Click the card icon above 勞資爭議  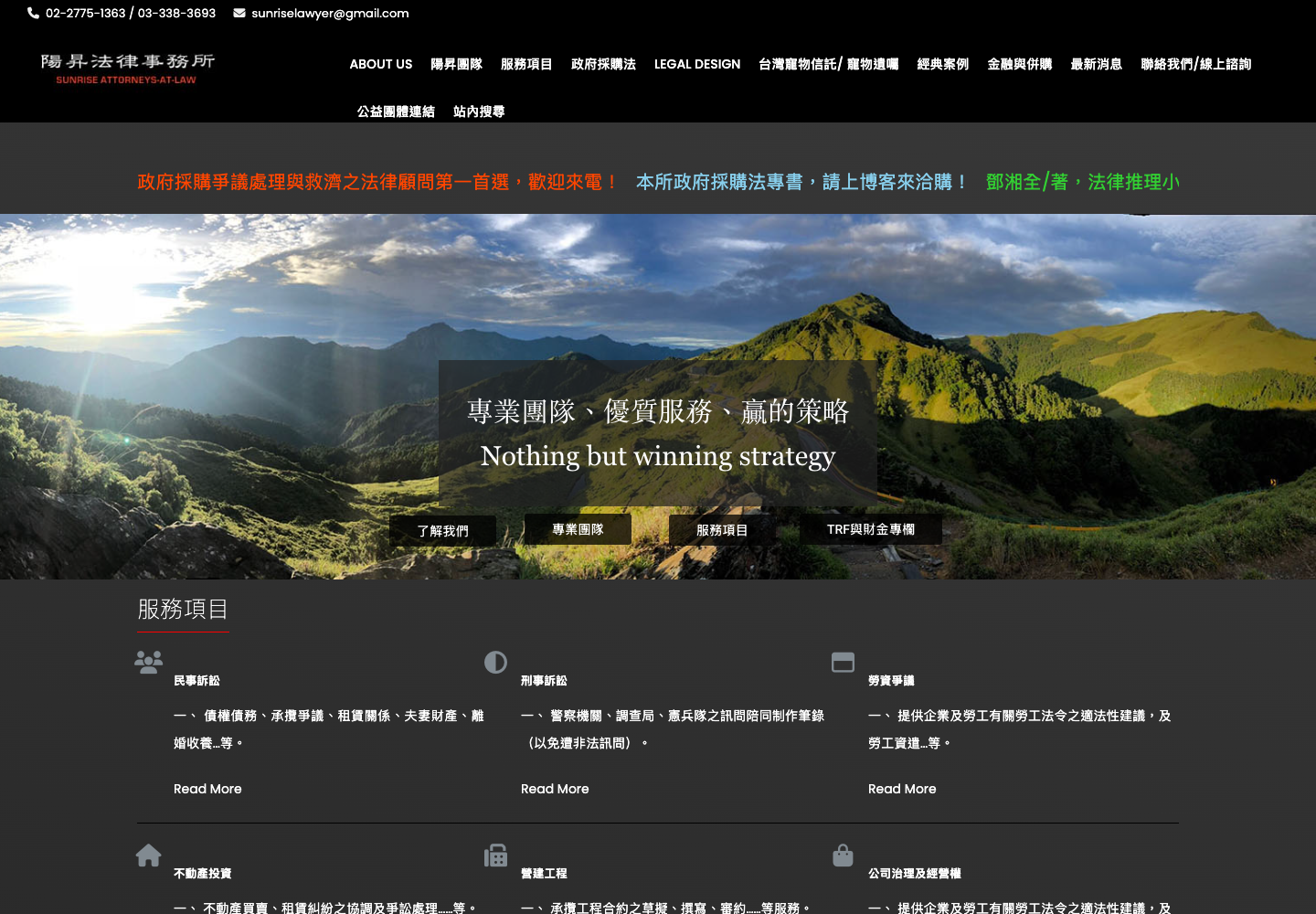(843, 663)
